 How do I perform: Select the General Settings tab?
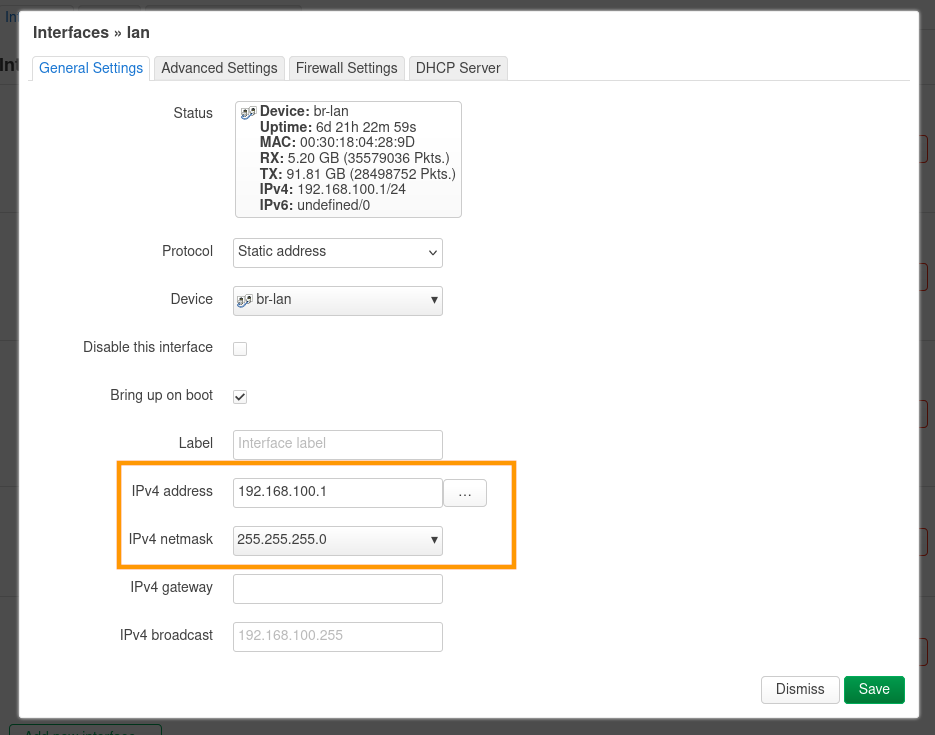[91, 68]
